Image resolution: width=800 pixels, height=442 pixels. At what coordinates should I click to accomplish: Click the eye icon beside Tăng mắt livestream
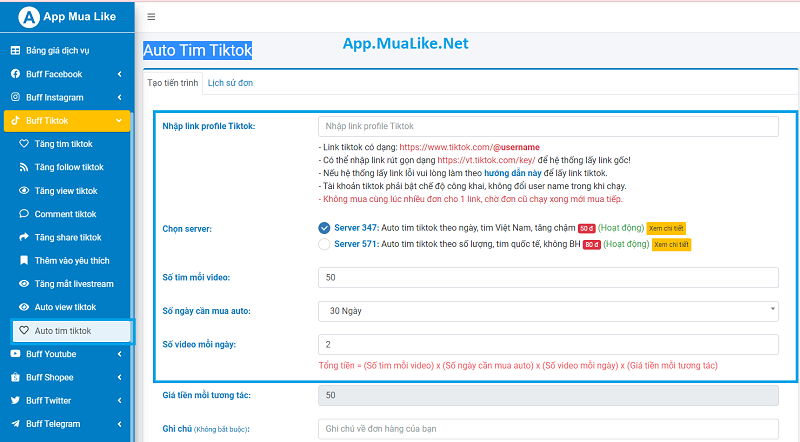click(24, 284)
